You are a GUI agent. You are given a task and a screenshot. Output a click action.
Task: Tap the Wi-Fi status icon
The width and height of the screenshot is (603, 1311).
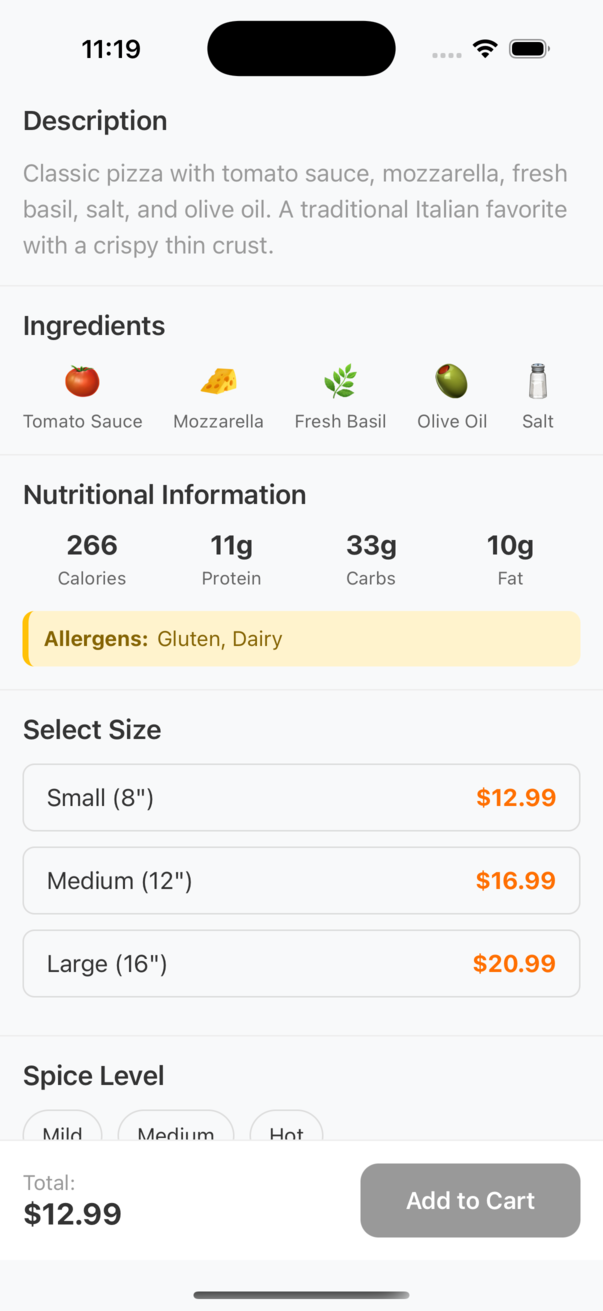pos(485,49)
